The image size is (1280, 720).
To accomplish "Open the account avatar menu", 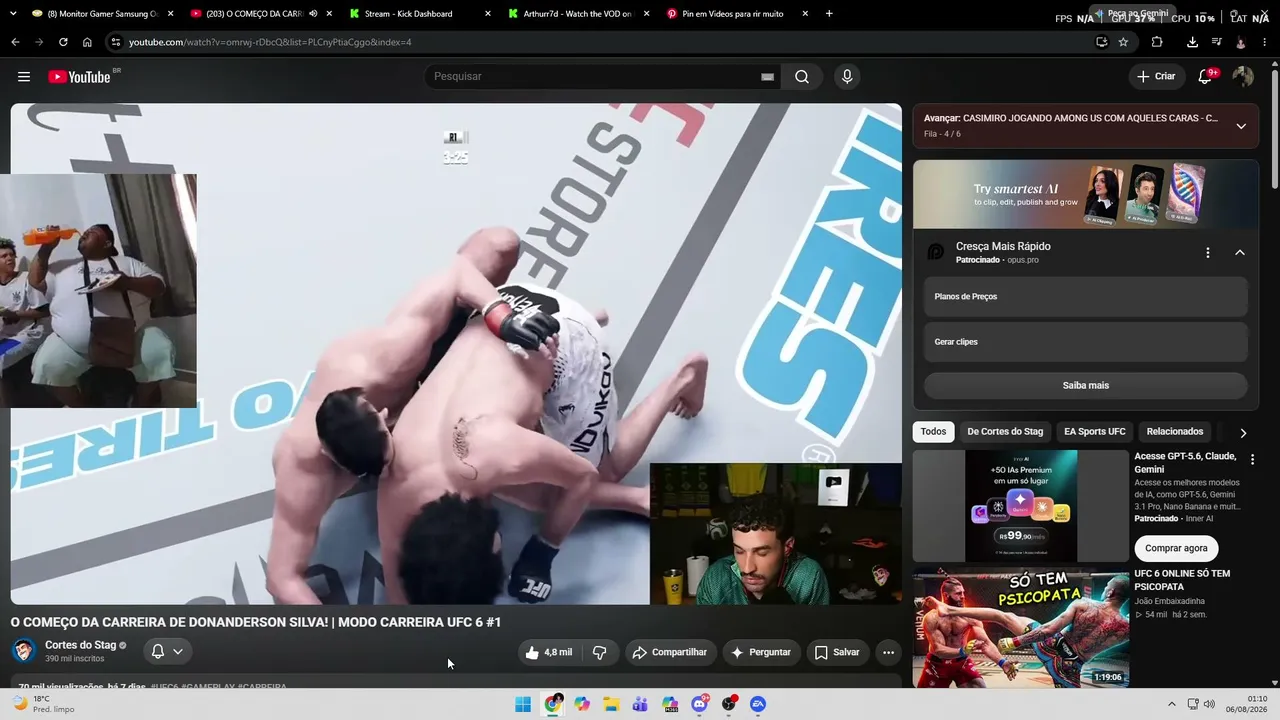I will click(1243, 77).
